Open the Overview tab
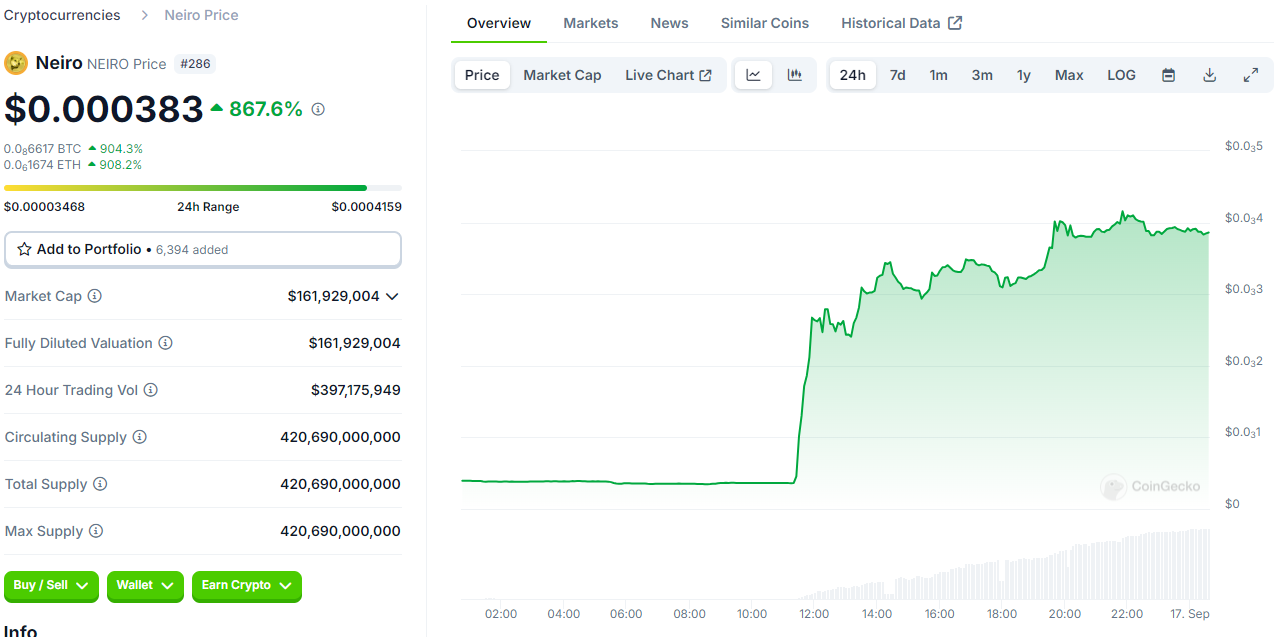The height and width of the screenshot is (637, 1282). coord(499,23)
